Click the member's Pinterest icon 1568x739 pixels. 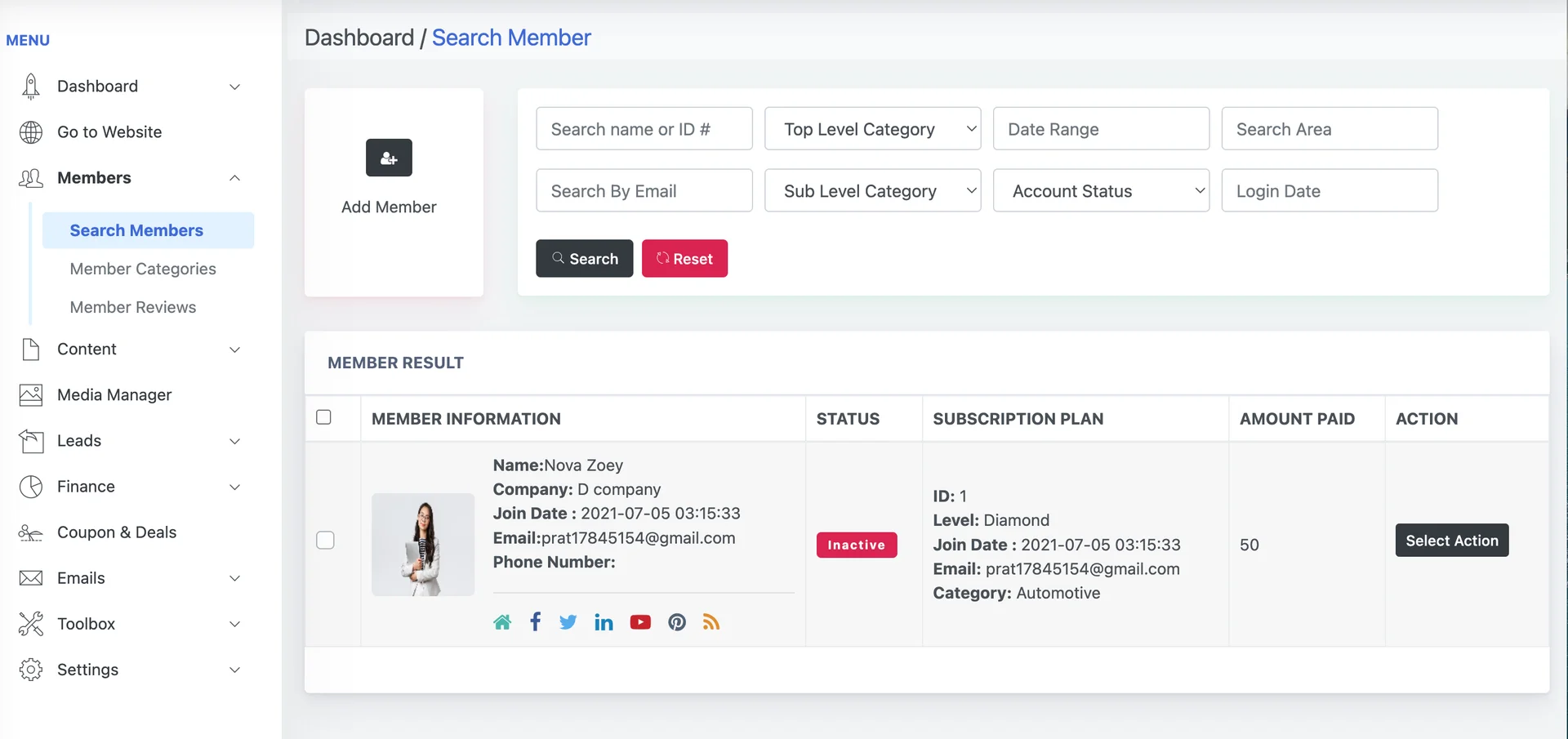677,621
